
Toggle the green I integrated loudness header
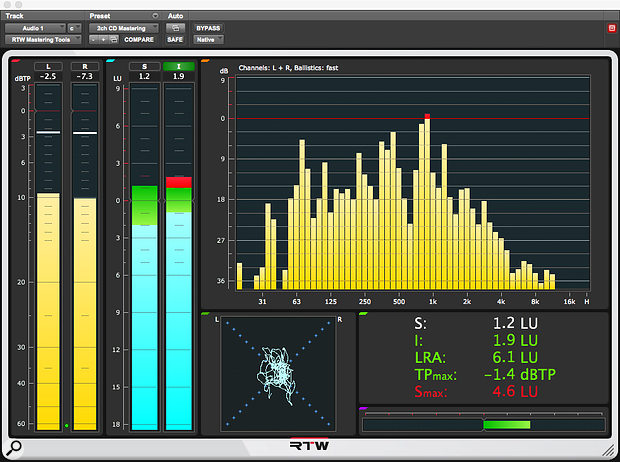179,66
